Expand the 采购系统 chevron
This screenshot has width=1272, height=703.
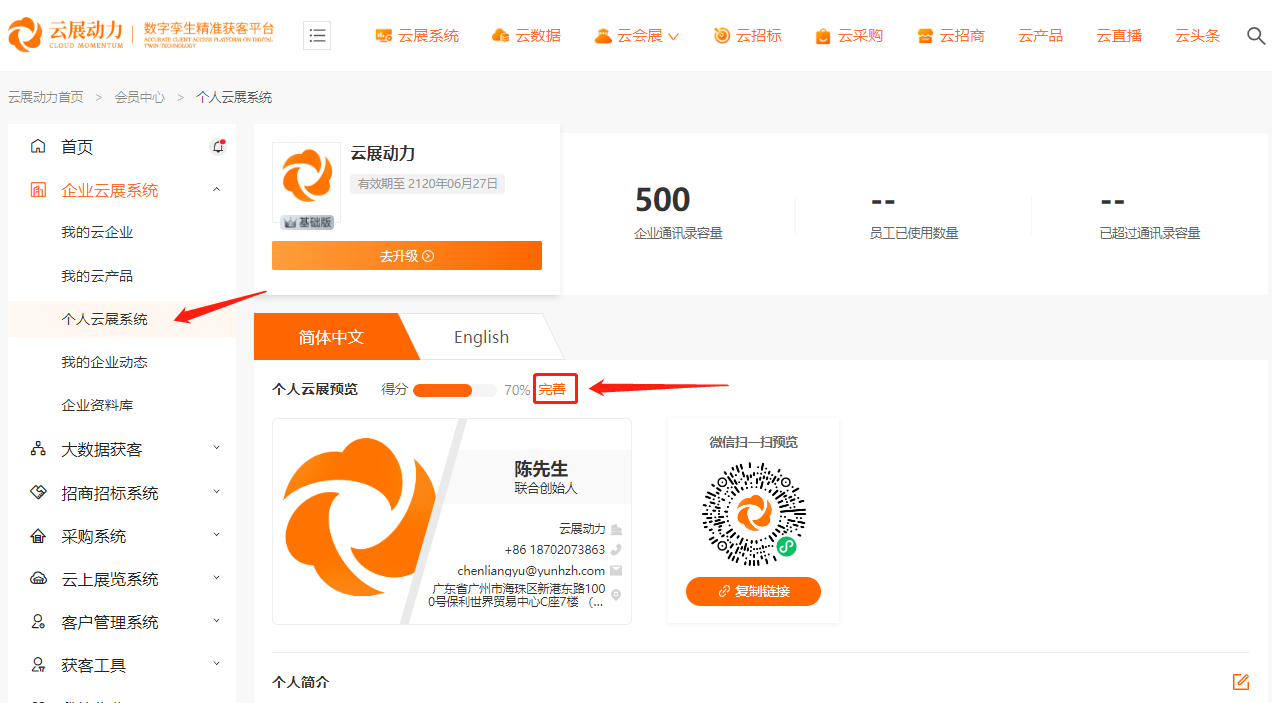point(217,534)
